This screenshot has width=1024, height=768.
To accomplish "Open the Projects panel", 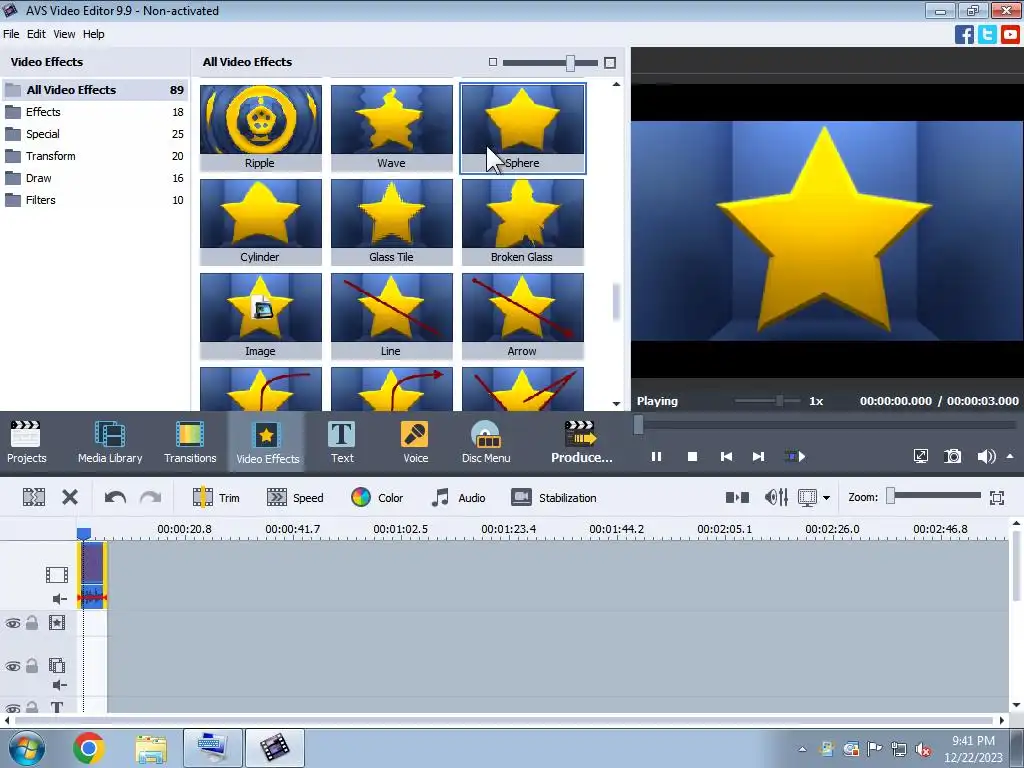I will click(26, 442).
